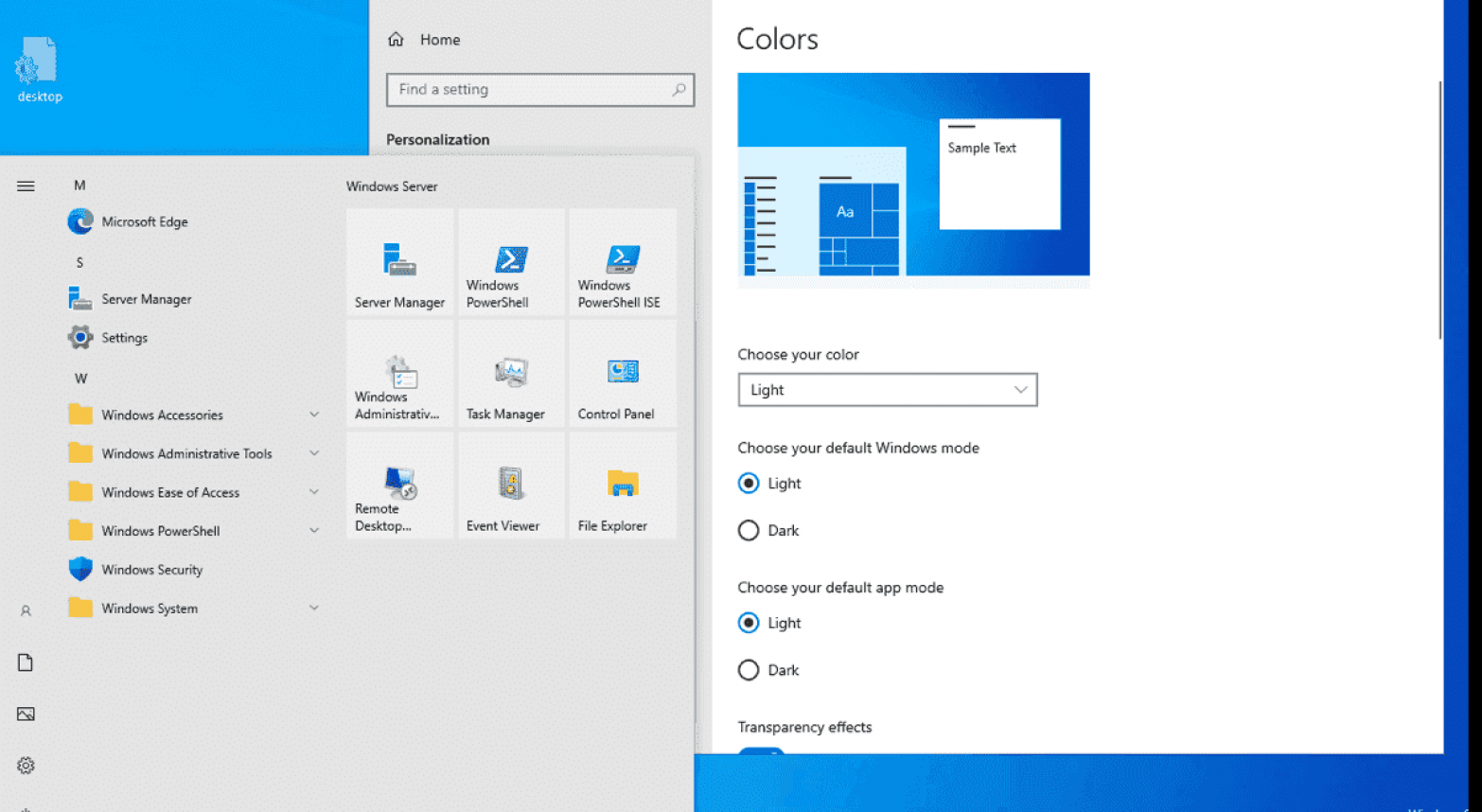Open the Choose your color dropdown
This screenshot has height=812, width=1482.
pyautogui.click(x=888, y=390)
